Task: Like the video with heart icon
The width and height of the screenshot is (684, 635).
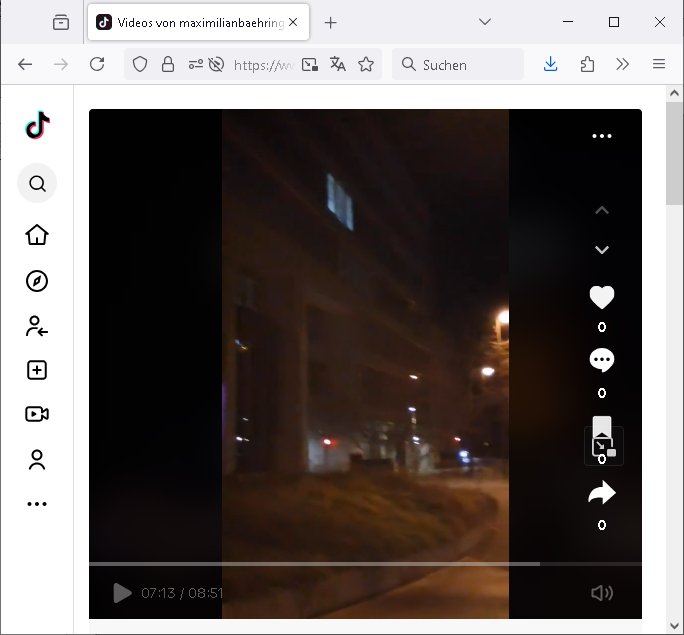Action: point(601,297)
